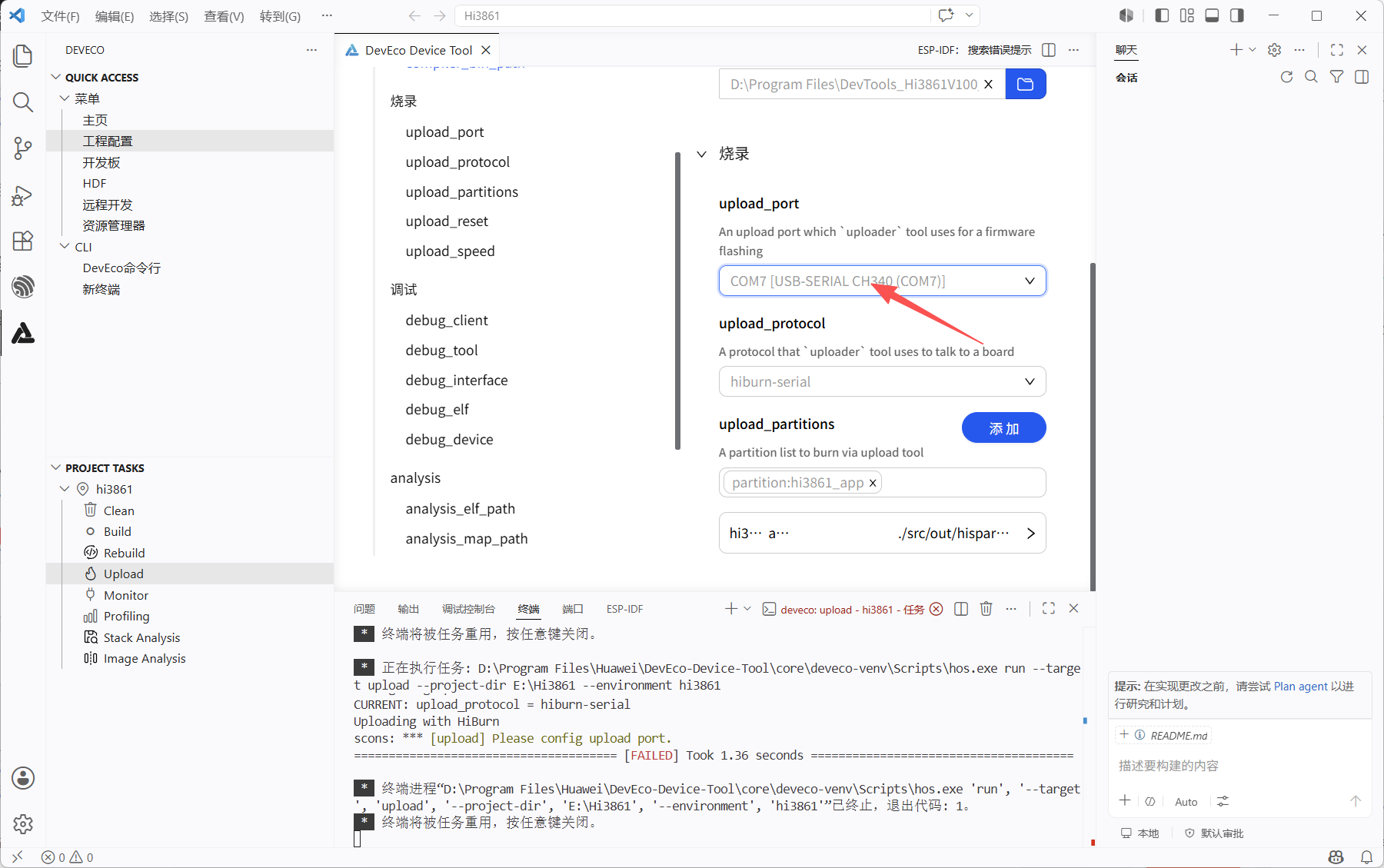Open Source Control view in activity bar
Screen dimensions: 1384x868
click(x=23, y=148)
